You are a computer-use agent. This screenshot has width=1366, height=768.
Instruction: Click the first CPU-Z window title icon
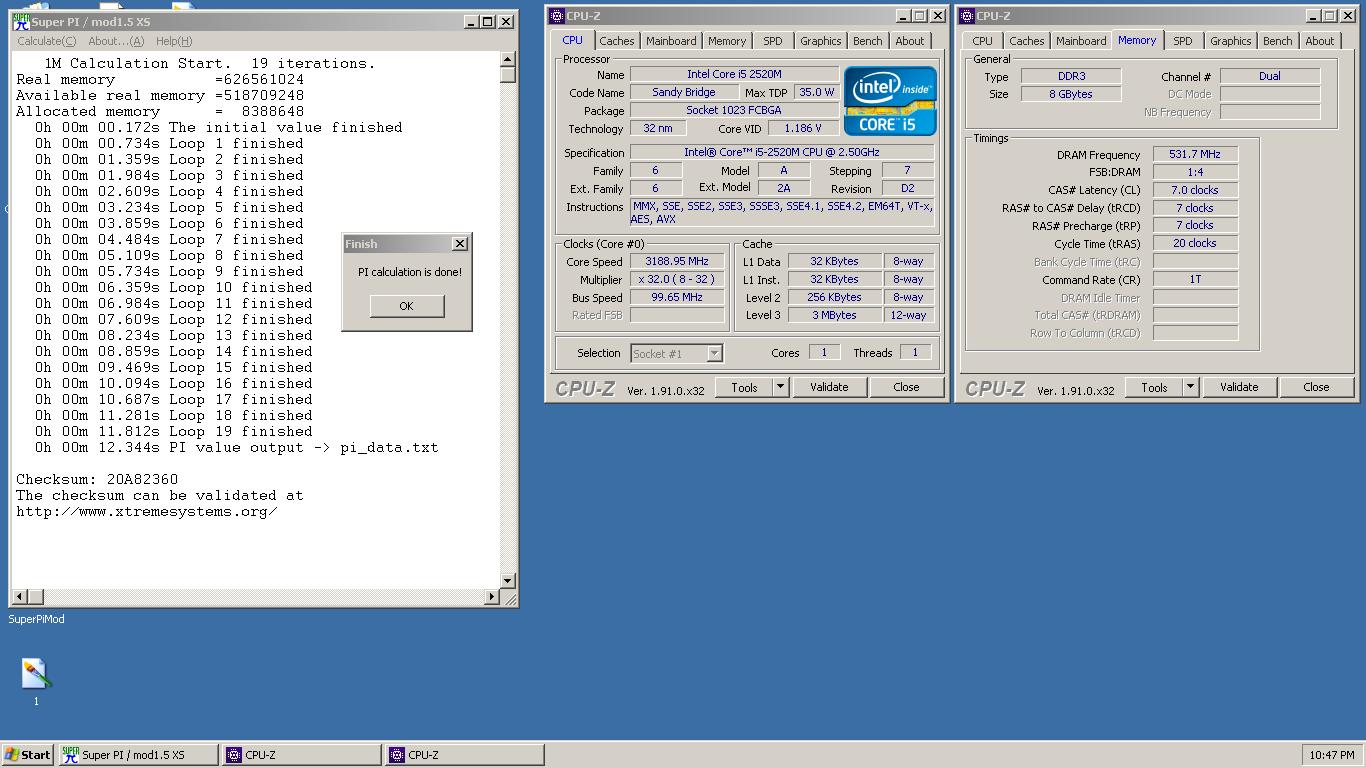557,16
